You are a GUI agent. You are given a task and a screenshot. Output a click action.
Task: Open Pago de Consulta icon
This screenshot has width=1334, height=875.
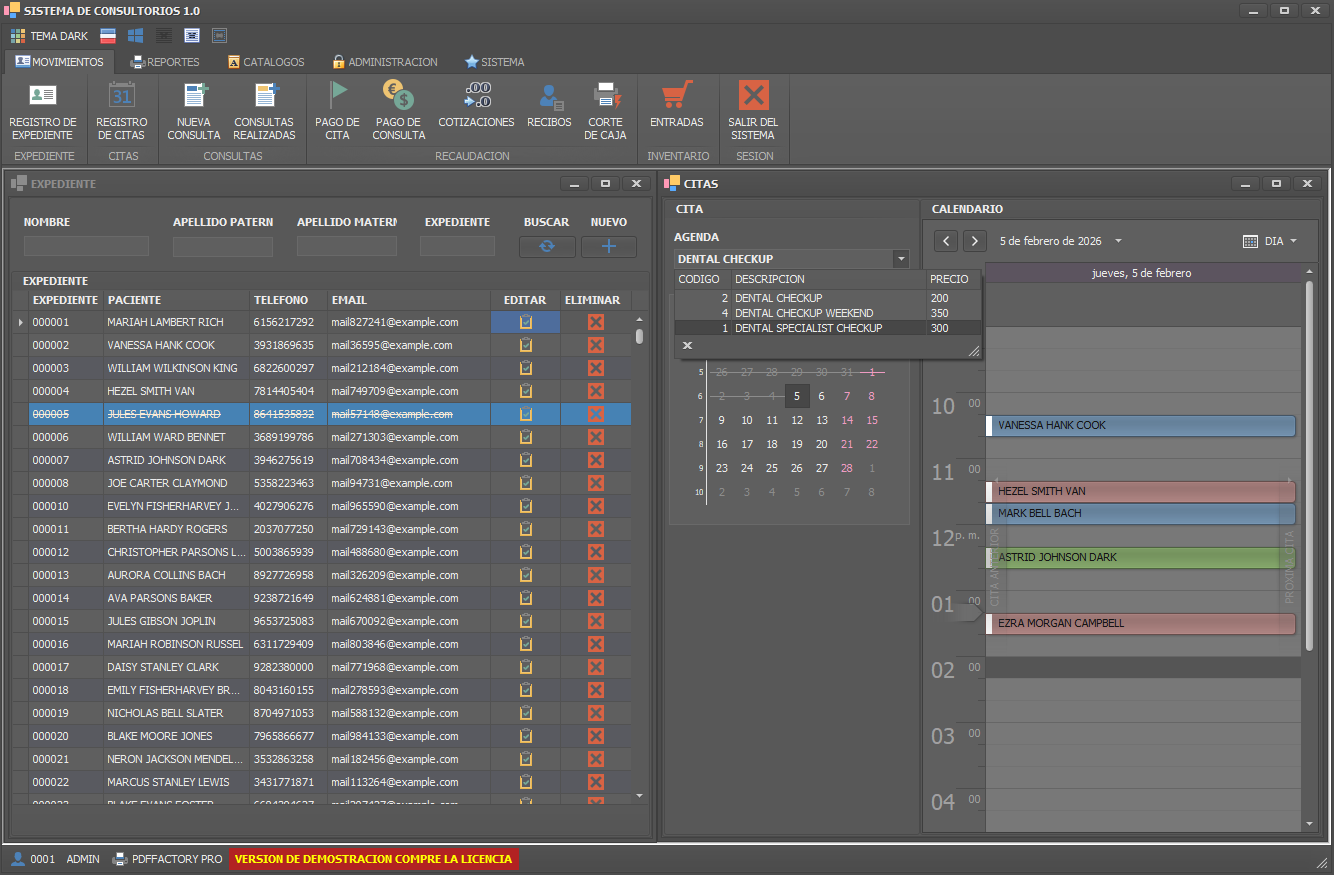[398, 96]
